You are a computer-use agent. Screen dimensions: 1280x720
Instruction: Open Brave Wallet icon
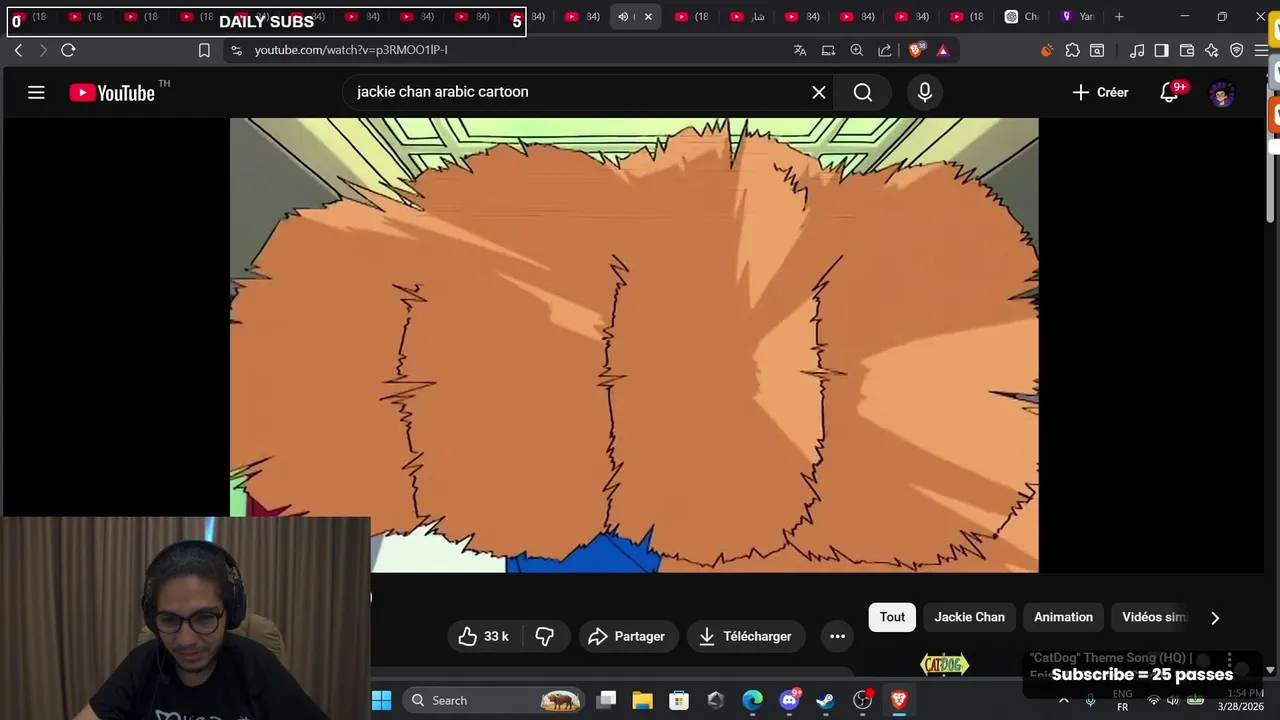pyautogui.click(x=1187, y=50)
